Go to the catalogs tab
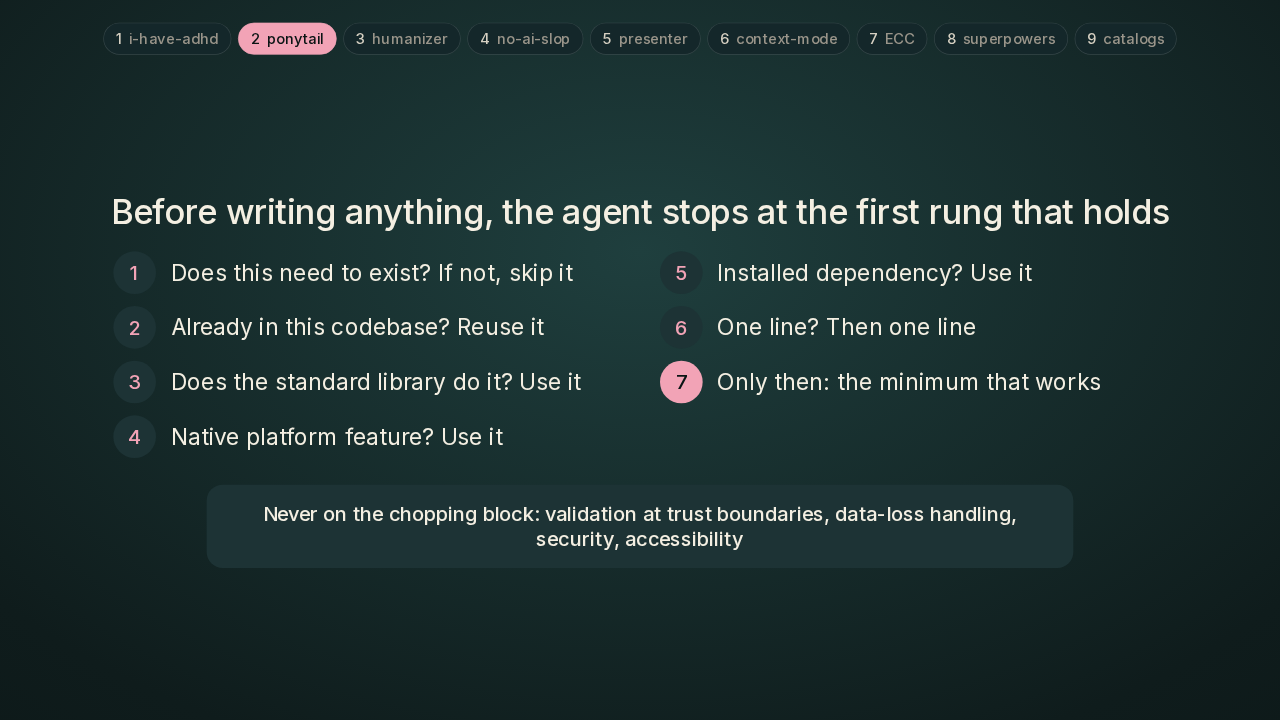The height and width of the screenshot is (720, 1280). (1126, 39)
